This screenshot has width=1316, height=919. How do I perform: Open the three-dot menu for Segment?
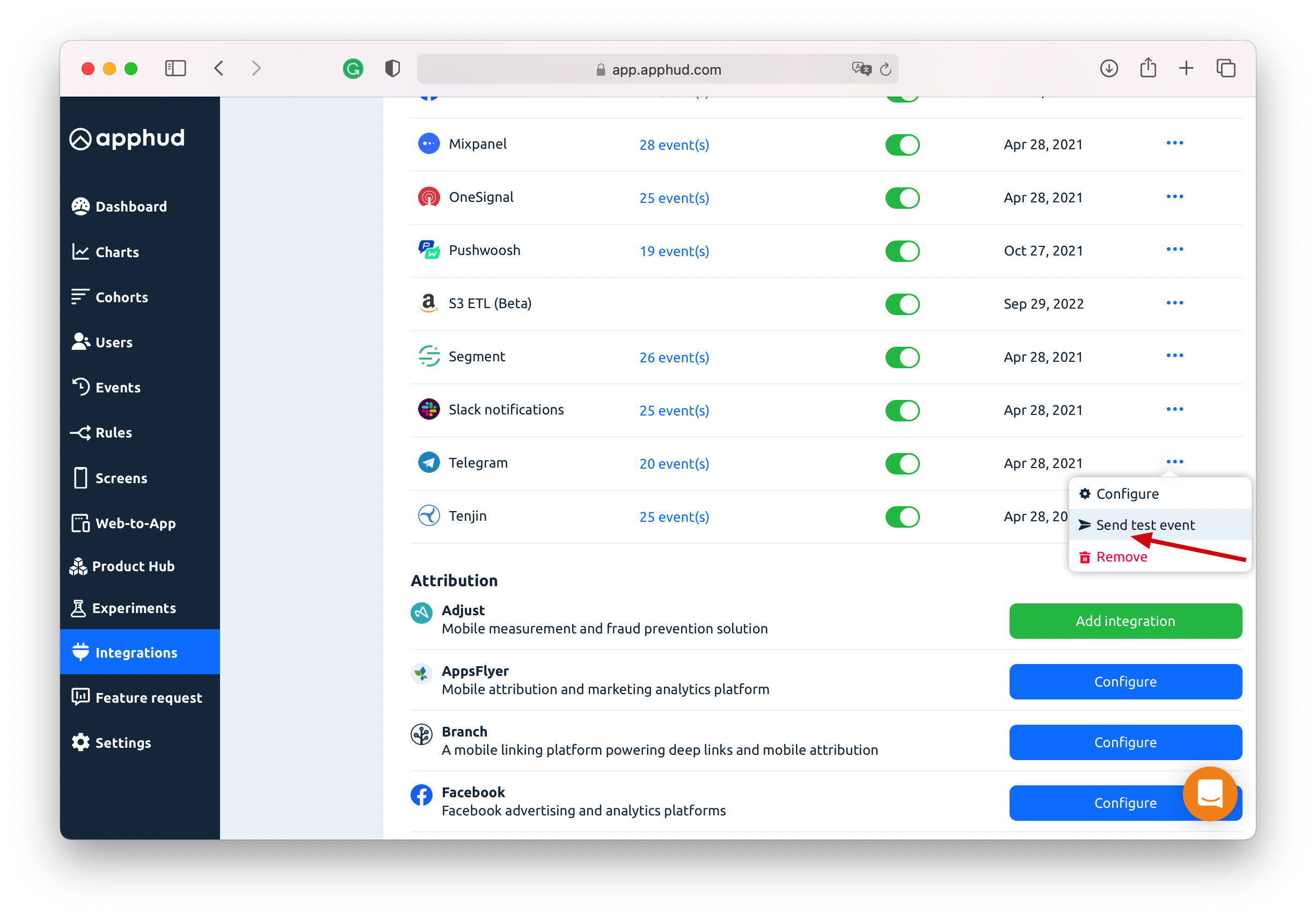pos(1174,355)
